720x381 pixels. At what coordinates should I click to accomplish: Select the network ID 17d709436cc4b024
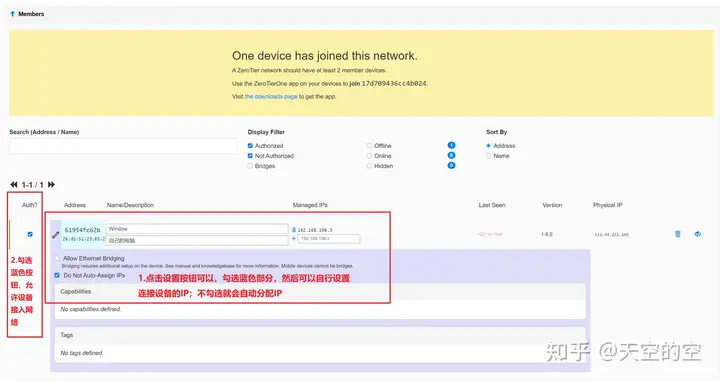click(394, 84)
